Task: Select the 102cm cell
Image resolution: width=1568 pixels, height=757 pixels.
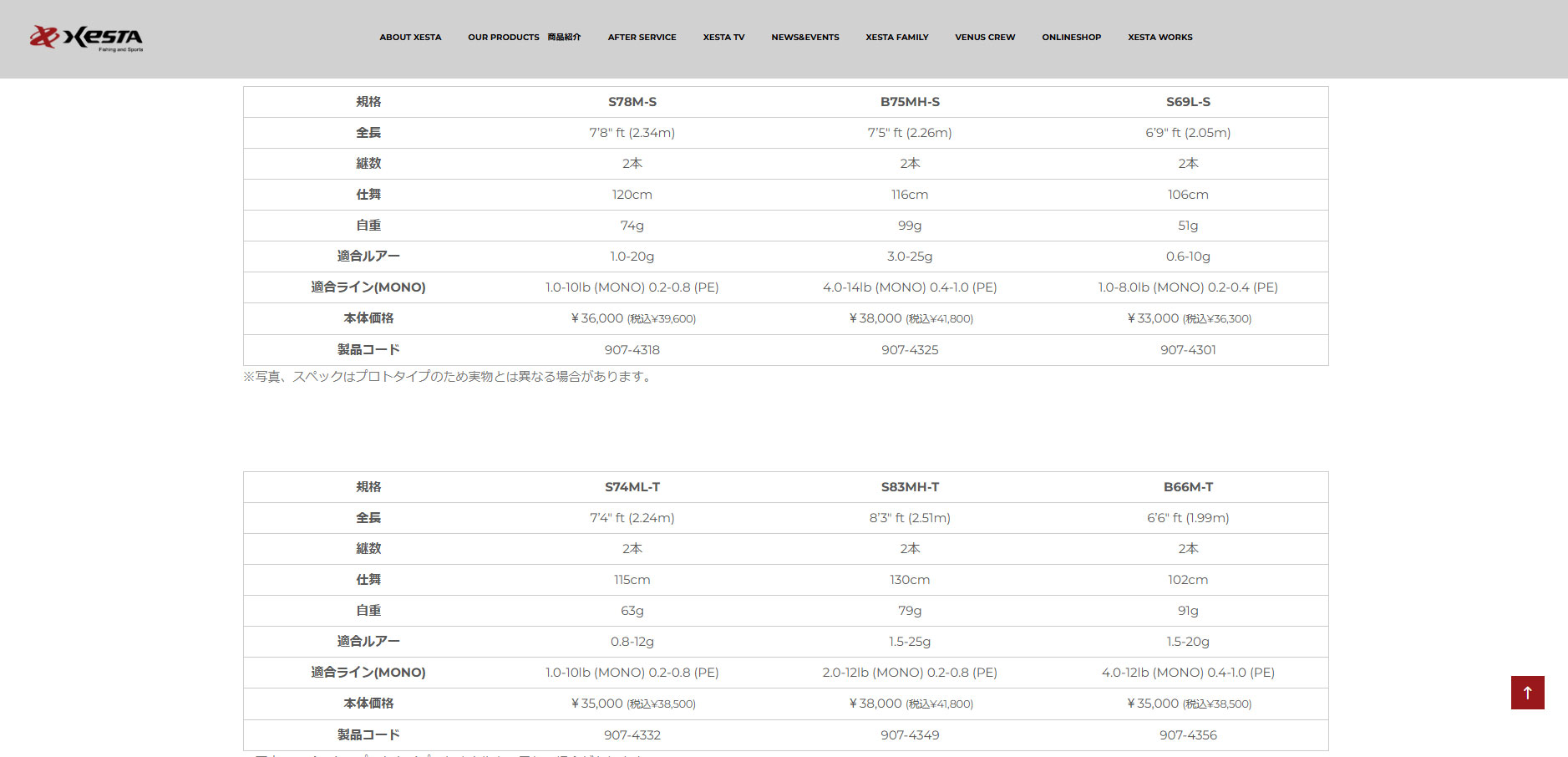Action: (x=1188, y=580)
